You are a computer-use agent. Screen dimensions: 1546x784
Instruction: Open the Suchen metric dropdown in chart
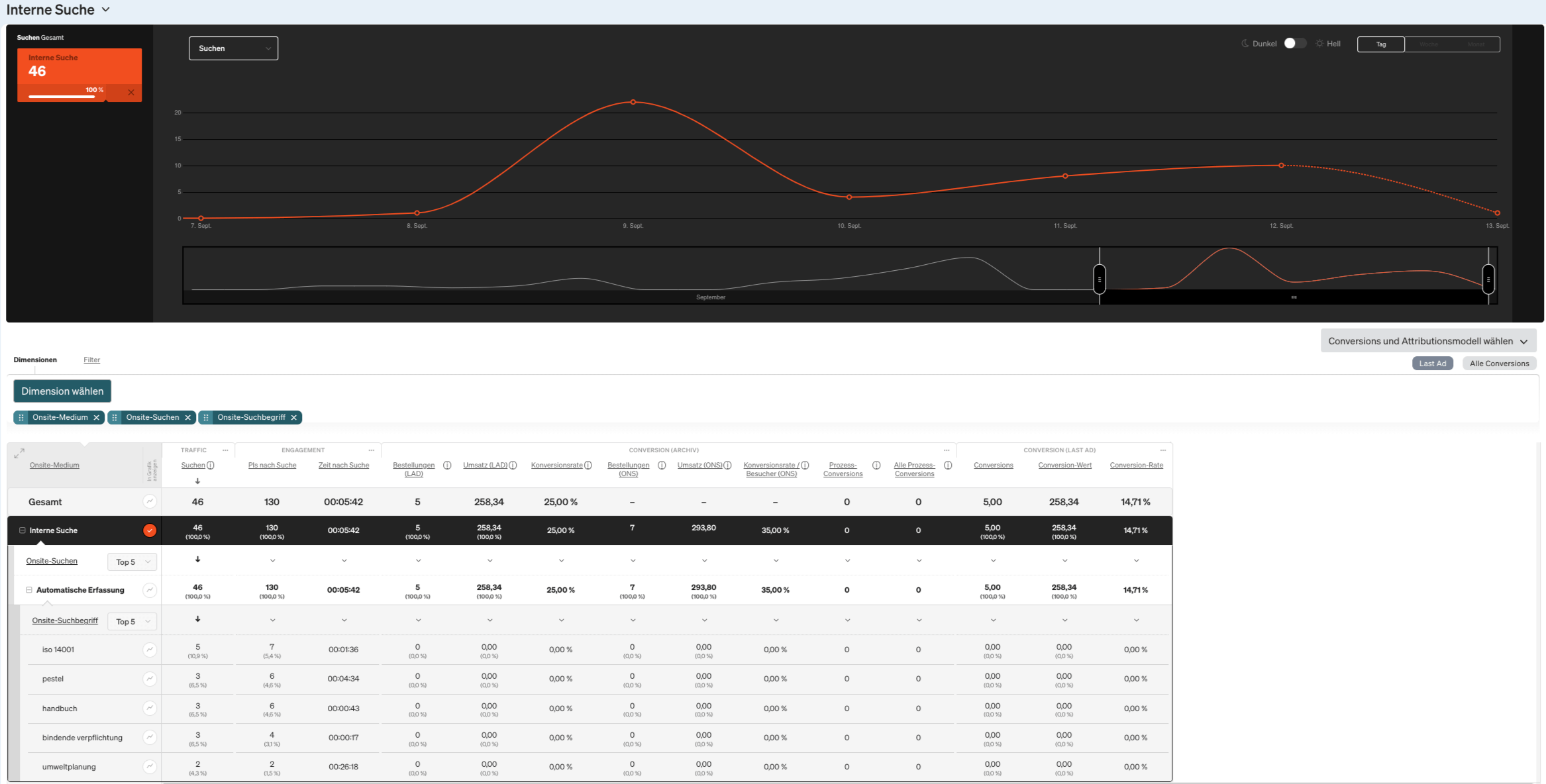233,48
